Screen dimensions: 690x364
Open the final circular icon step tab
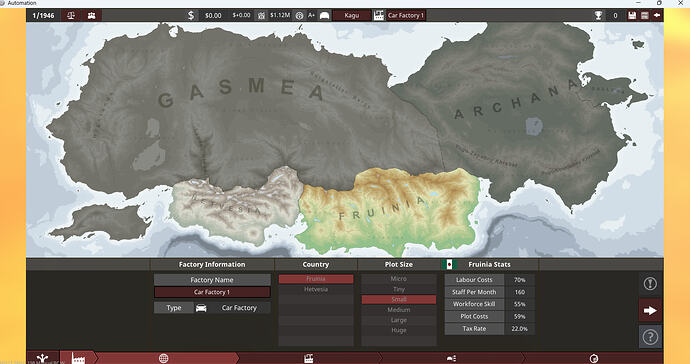coord(594,358)
